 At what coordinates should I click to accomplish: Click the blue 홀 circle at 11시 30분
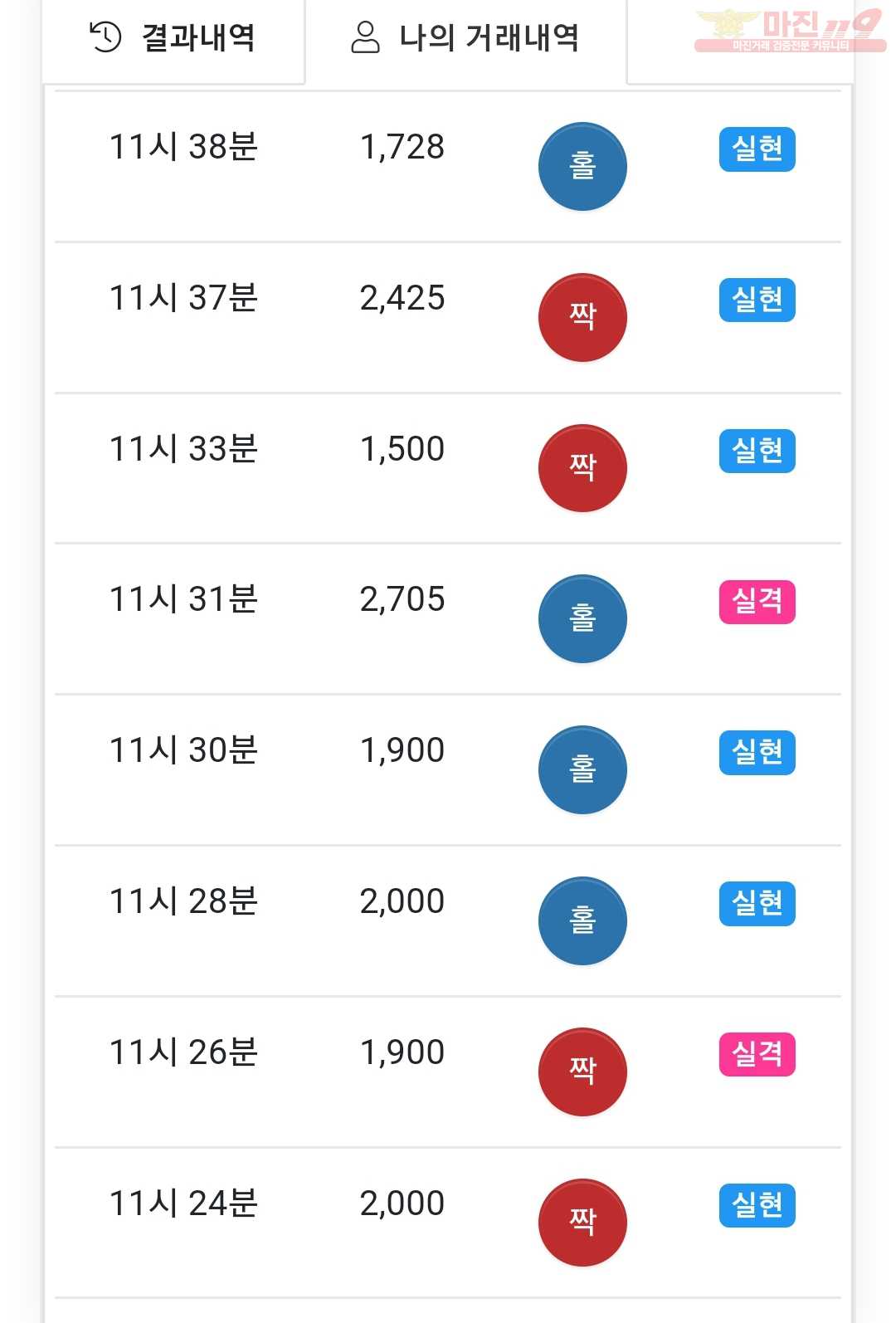pos(582,770)
